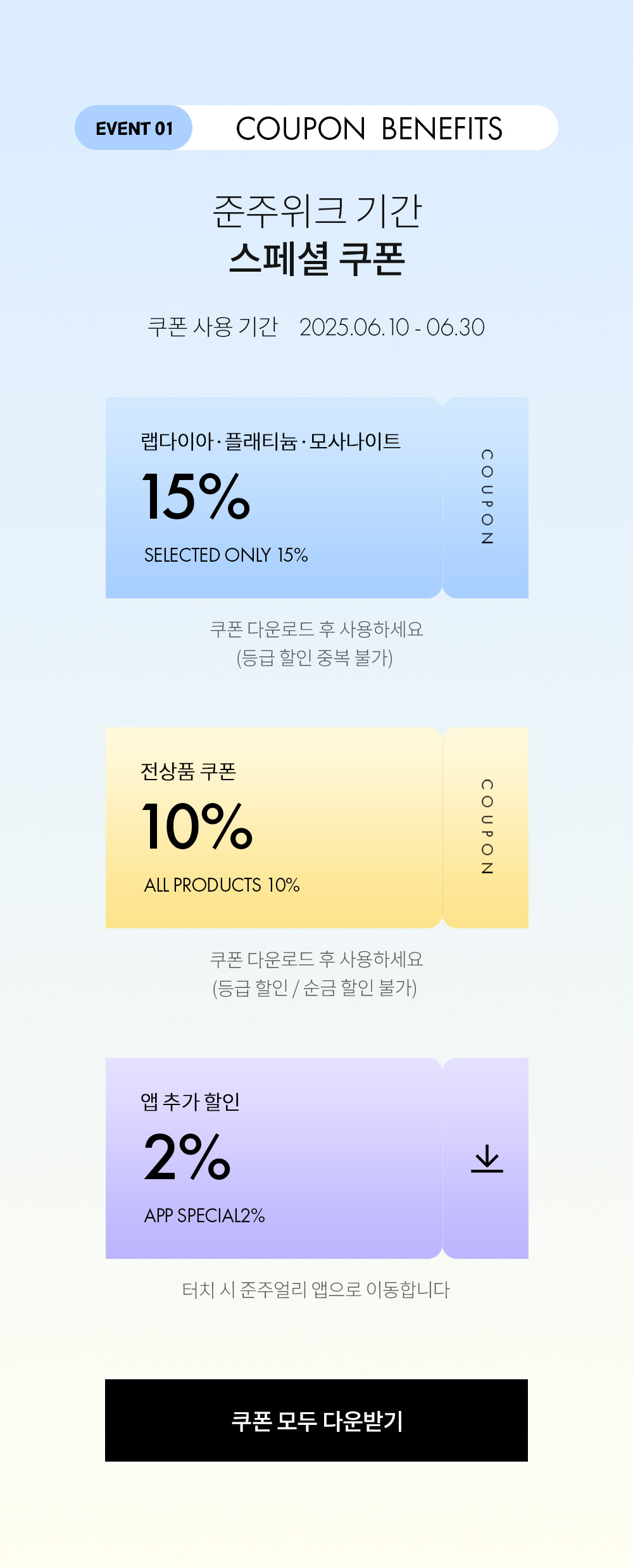Tap the 전상품 쿠폰 label
The height and width of the screenshot is (1568, 633).
click(188, 771)
